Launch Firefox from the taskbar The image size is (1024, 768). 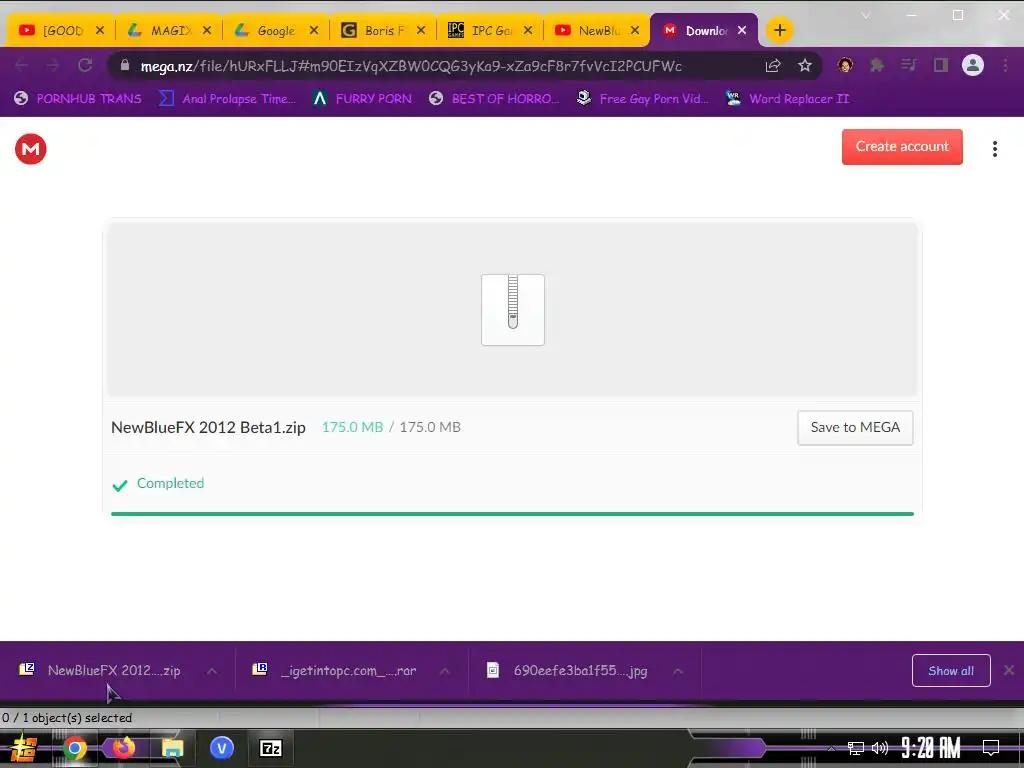pos(124,747)
